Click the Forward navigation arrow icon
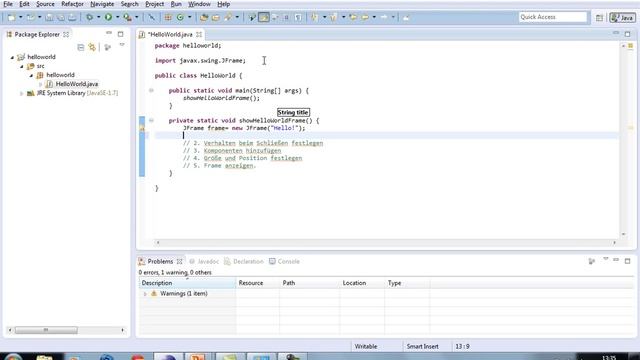 point(384,17)
